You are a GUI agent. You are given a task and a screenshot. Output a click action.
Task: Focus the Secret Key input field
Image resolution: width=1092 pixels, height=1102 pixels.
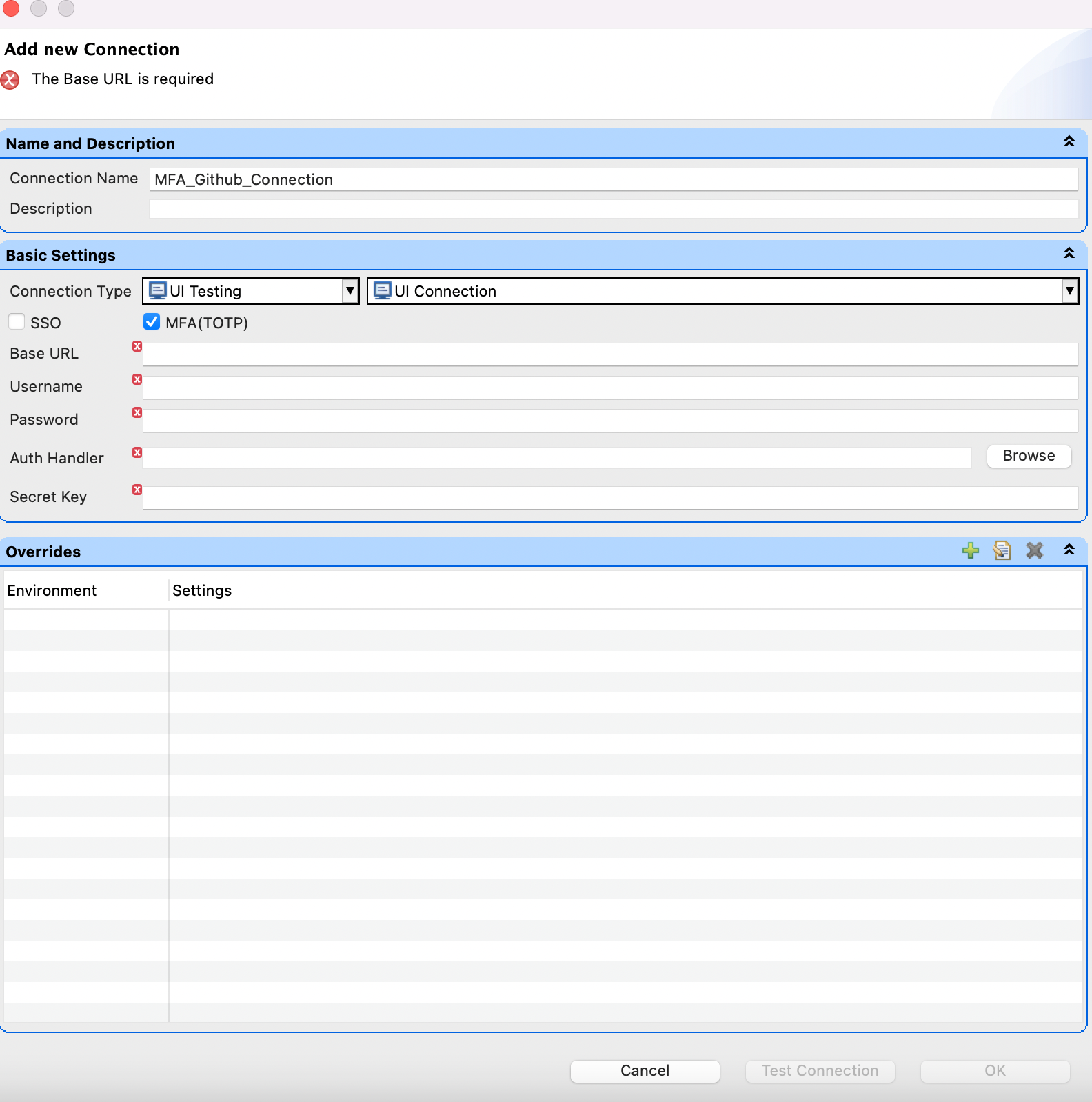tap(610, 498)
